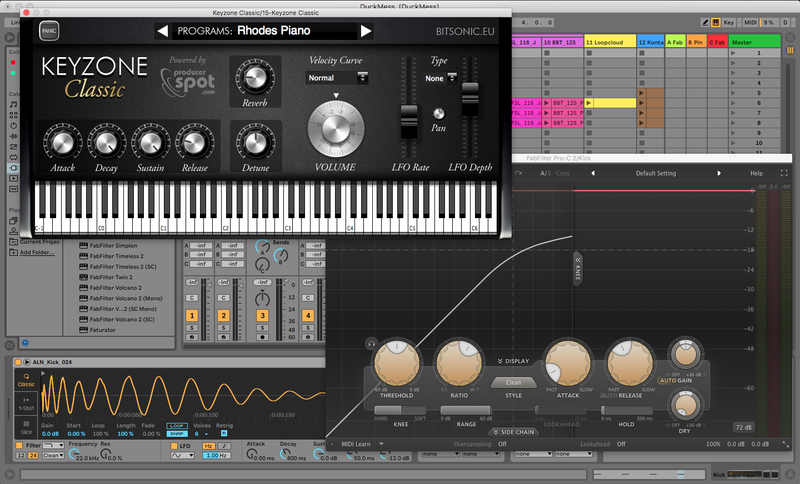Viewport: 800px width, 484px height.
Task: Toggle the LFO on switch in Simpler
Action: click(173, 446)
